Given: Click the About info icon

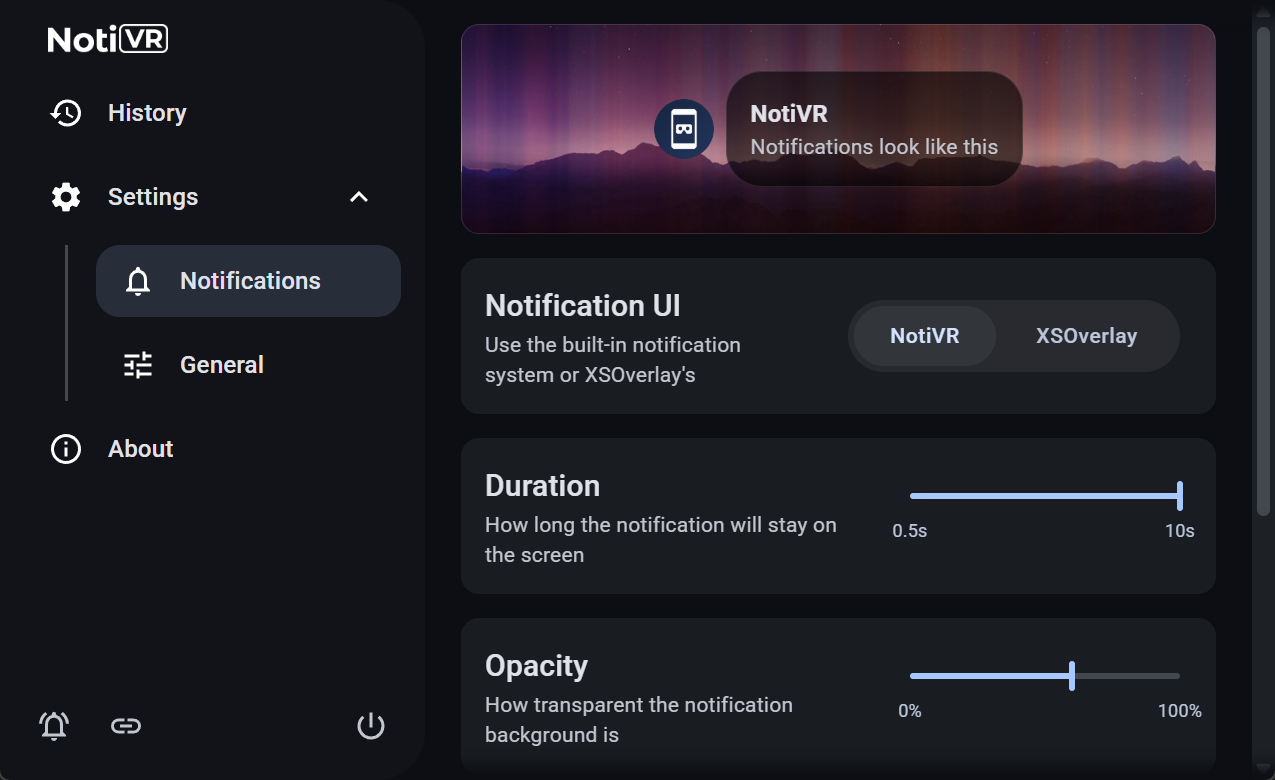Looking at the screenshot, I should [66, 449].
